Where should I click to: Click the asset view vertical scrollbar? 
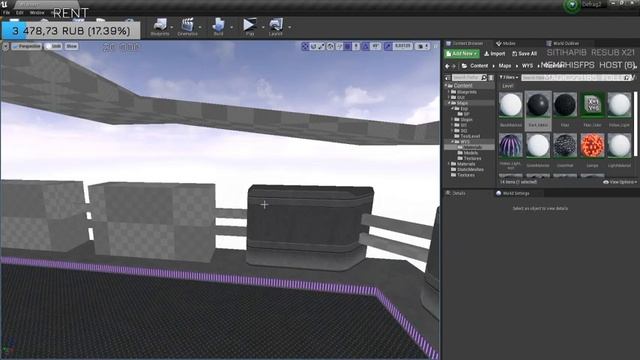pos(635,124)
